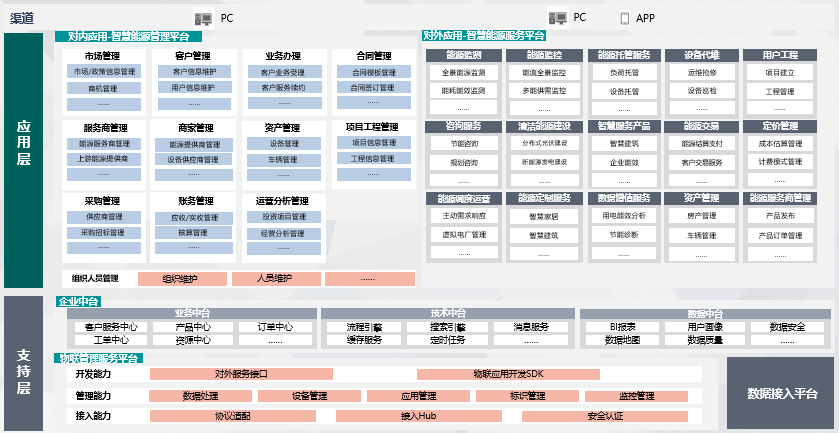Open 节能咨询 item
This screenshot has width=839, height=433.
[x=464, y=143]
